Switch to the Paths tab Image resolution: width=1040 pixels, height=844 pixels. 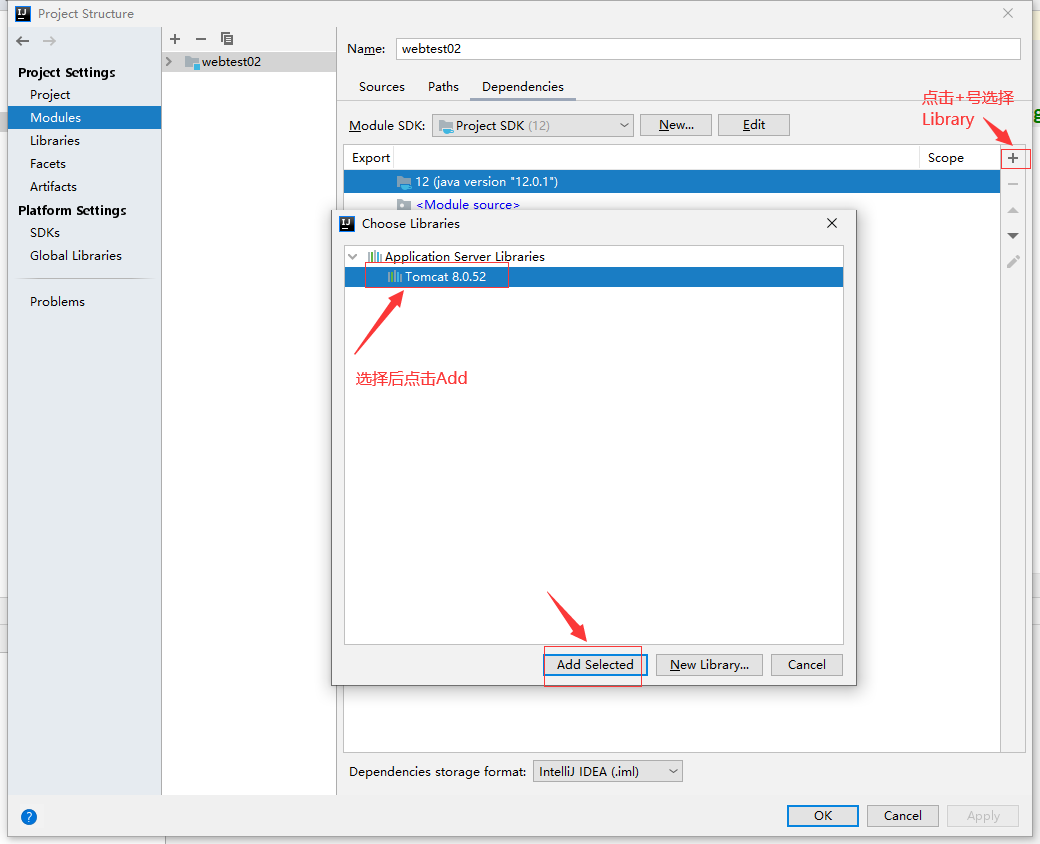click(x=443, y=87)
